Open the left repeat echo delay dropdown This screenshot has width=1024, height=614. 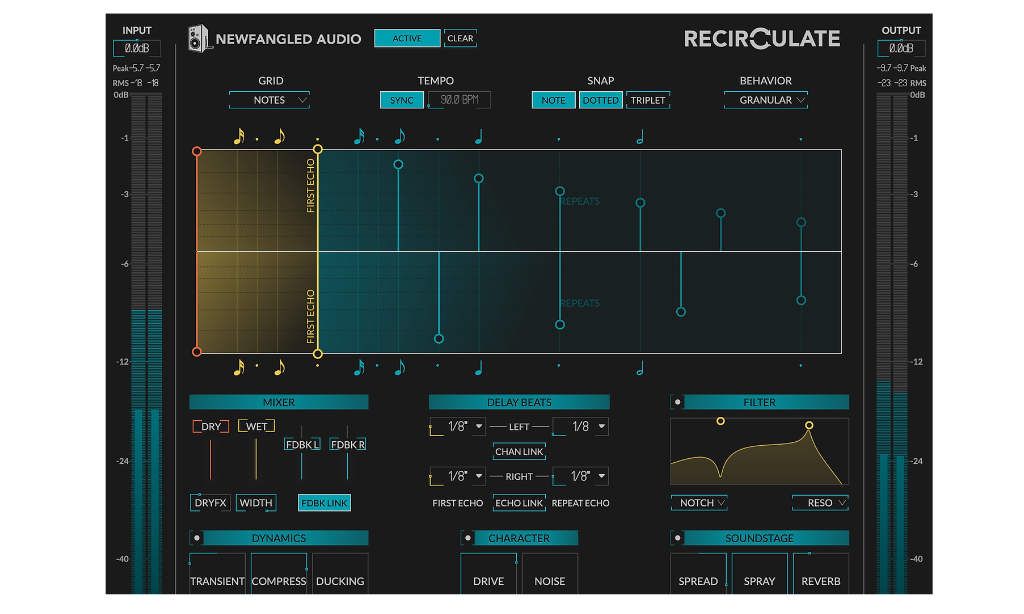tap(581, 427)
